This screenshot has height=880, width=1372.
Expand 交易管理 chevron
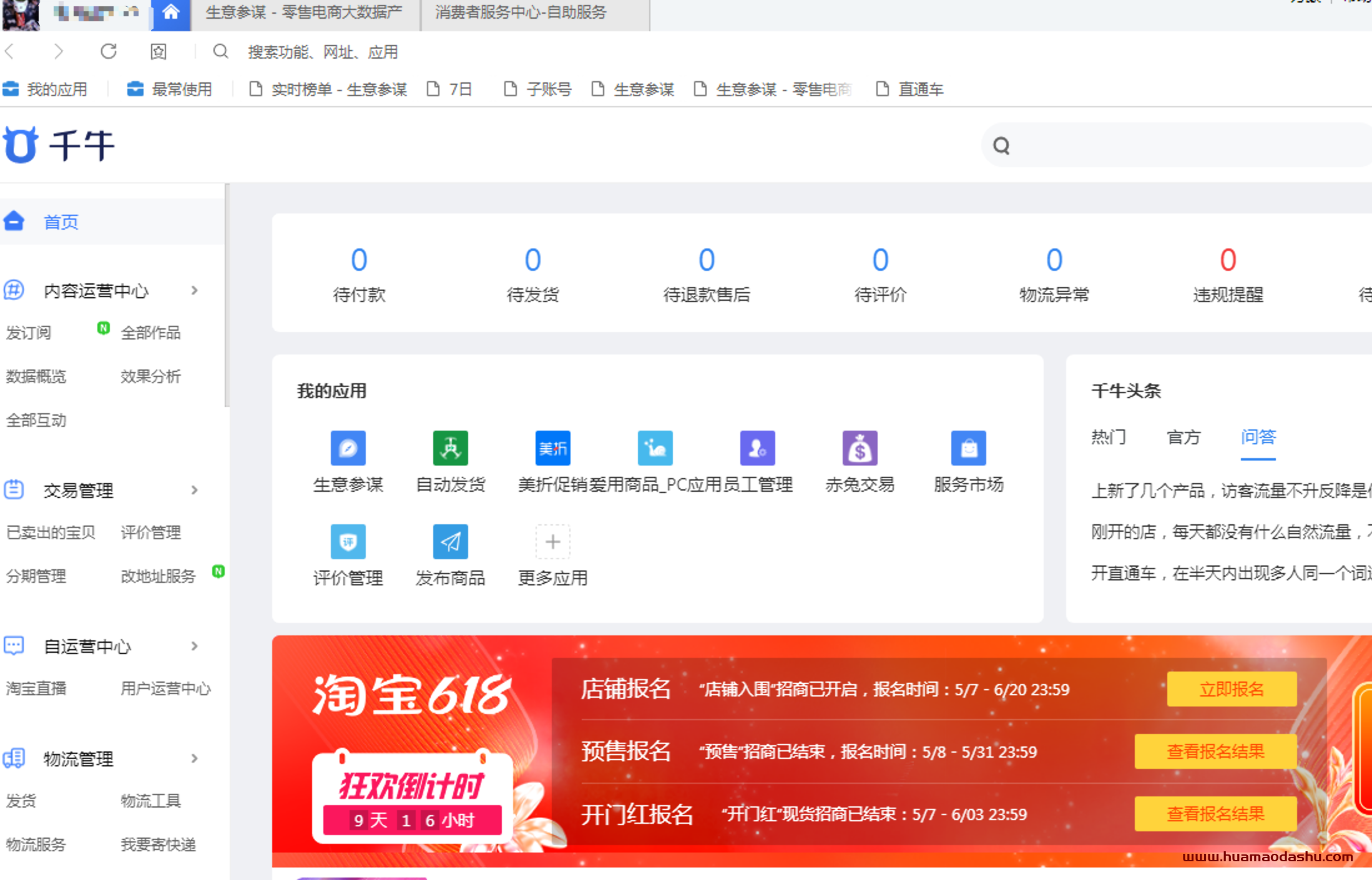195,490
